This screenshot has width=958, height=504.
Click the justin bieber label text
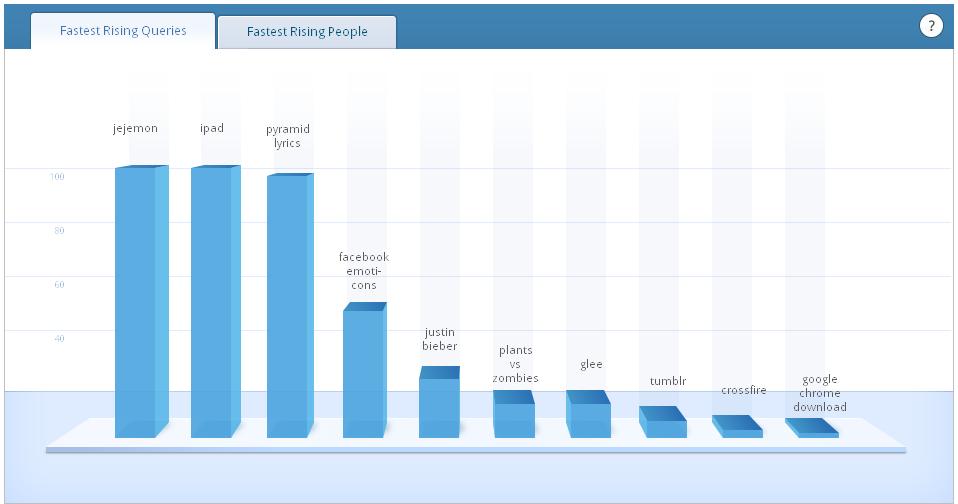pos(440,339)
